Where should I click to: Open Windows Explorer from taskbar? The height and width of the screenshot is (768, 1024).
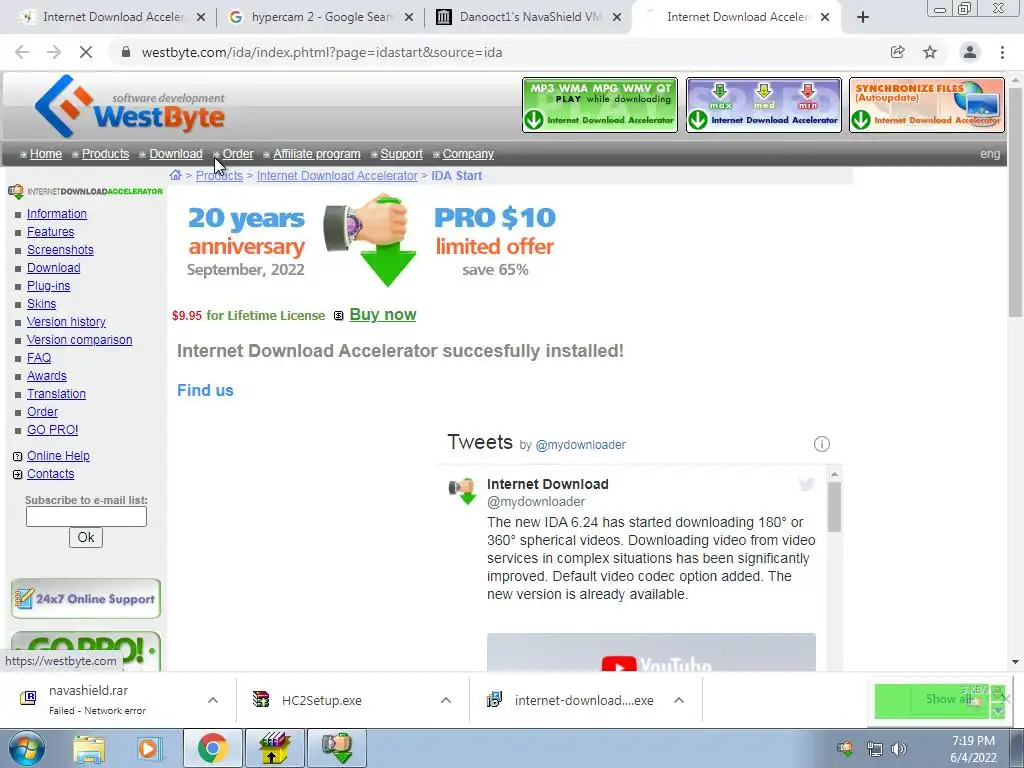click(x=89, y=749)
